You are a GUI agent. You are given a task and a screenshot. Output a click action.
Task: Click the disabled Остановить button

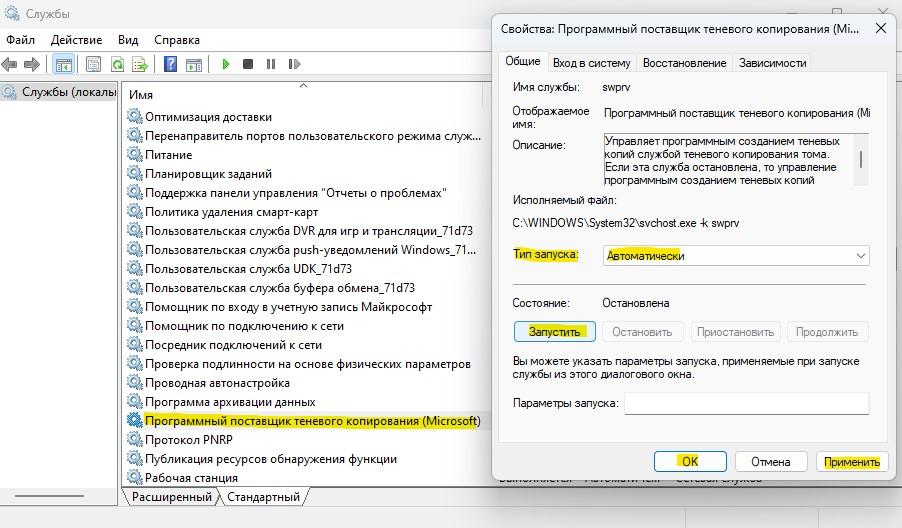pyautogui.click(x=641, y=332)
